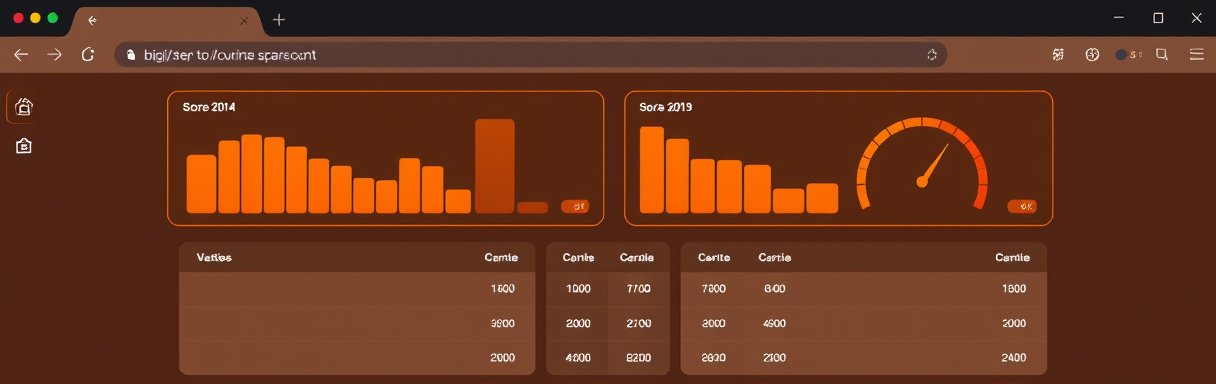Go back using the browser back arrow
Viewport: 1216px width, 384px height.
[x=21, y=55]
